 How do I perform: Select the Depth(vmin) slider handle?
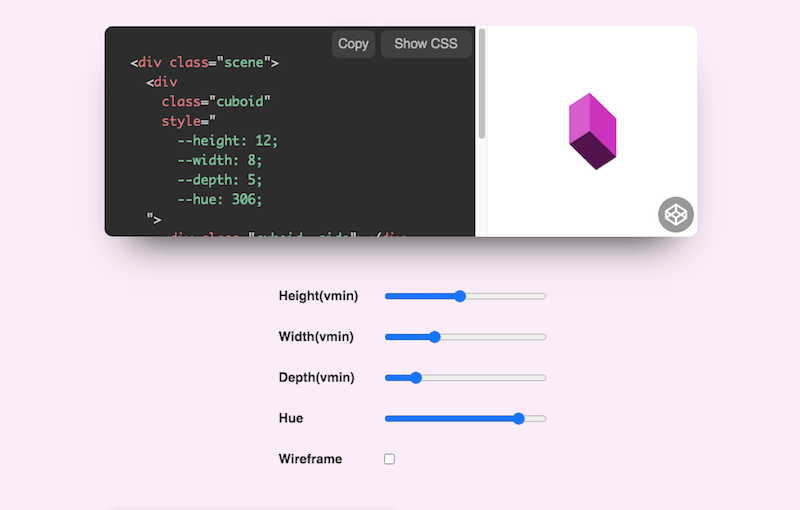(x=416, y=378)
